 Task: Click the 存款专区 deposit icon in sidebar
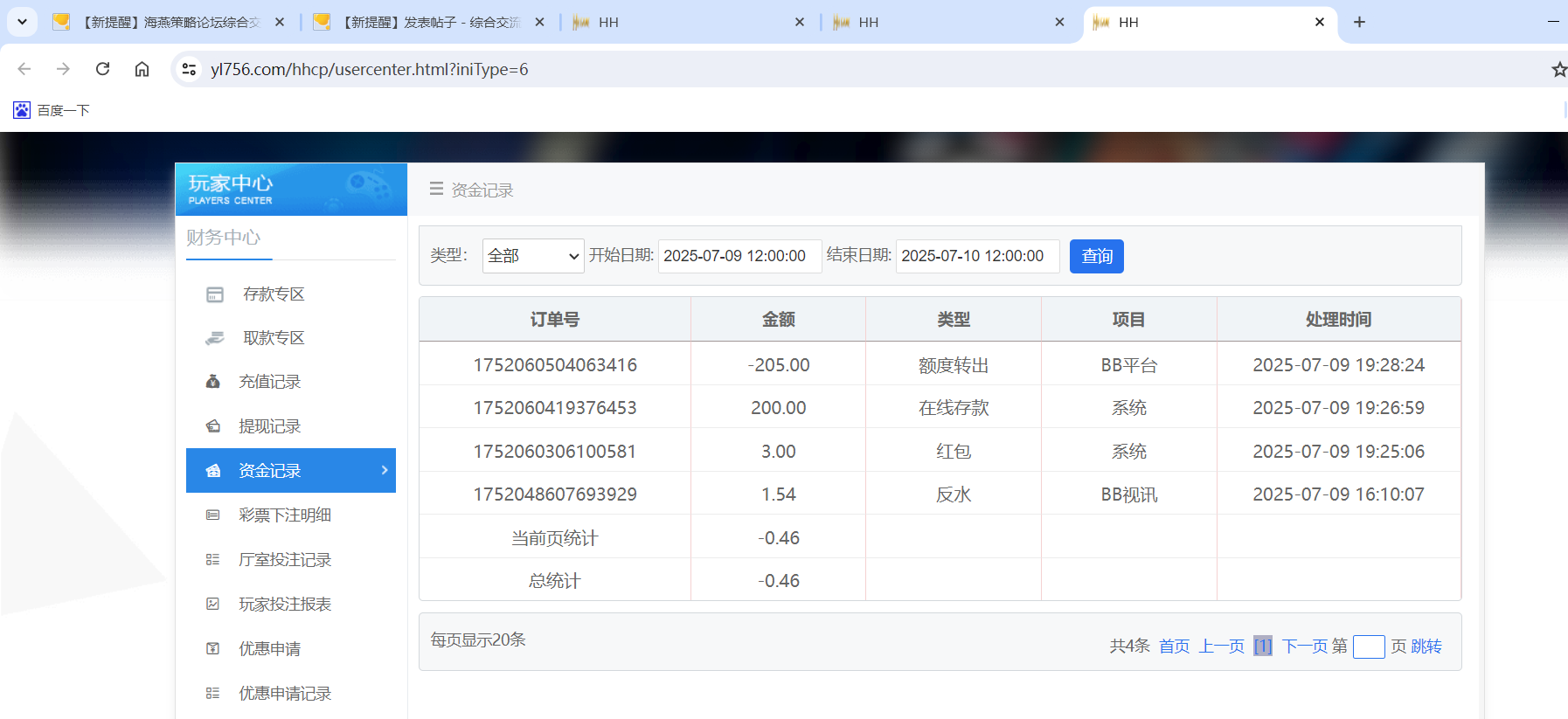pyautogui.click(x=215, y=294)
